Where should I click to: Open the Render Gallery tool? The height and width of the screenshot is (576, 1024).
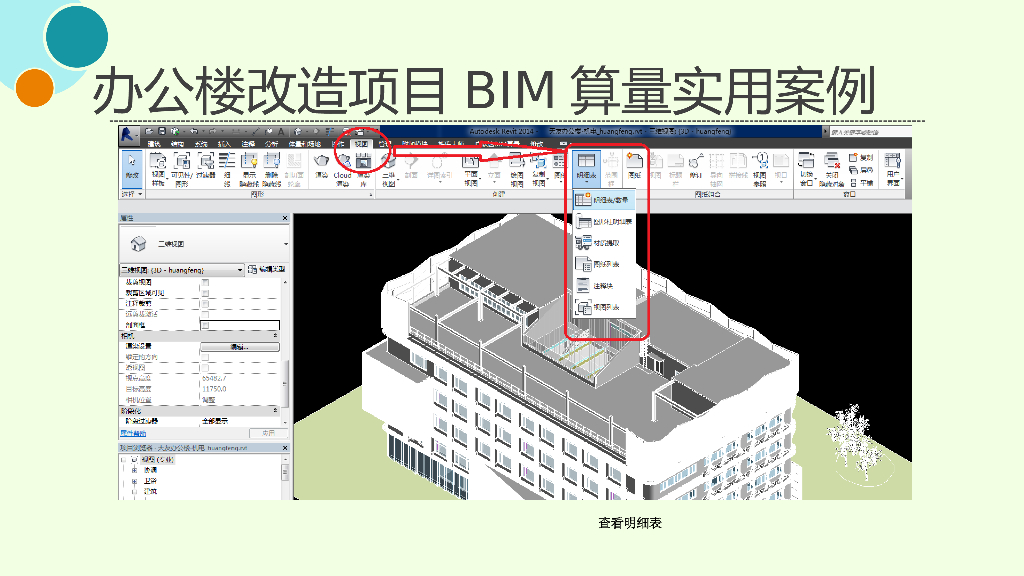[364, 168]
